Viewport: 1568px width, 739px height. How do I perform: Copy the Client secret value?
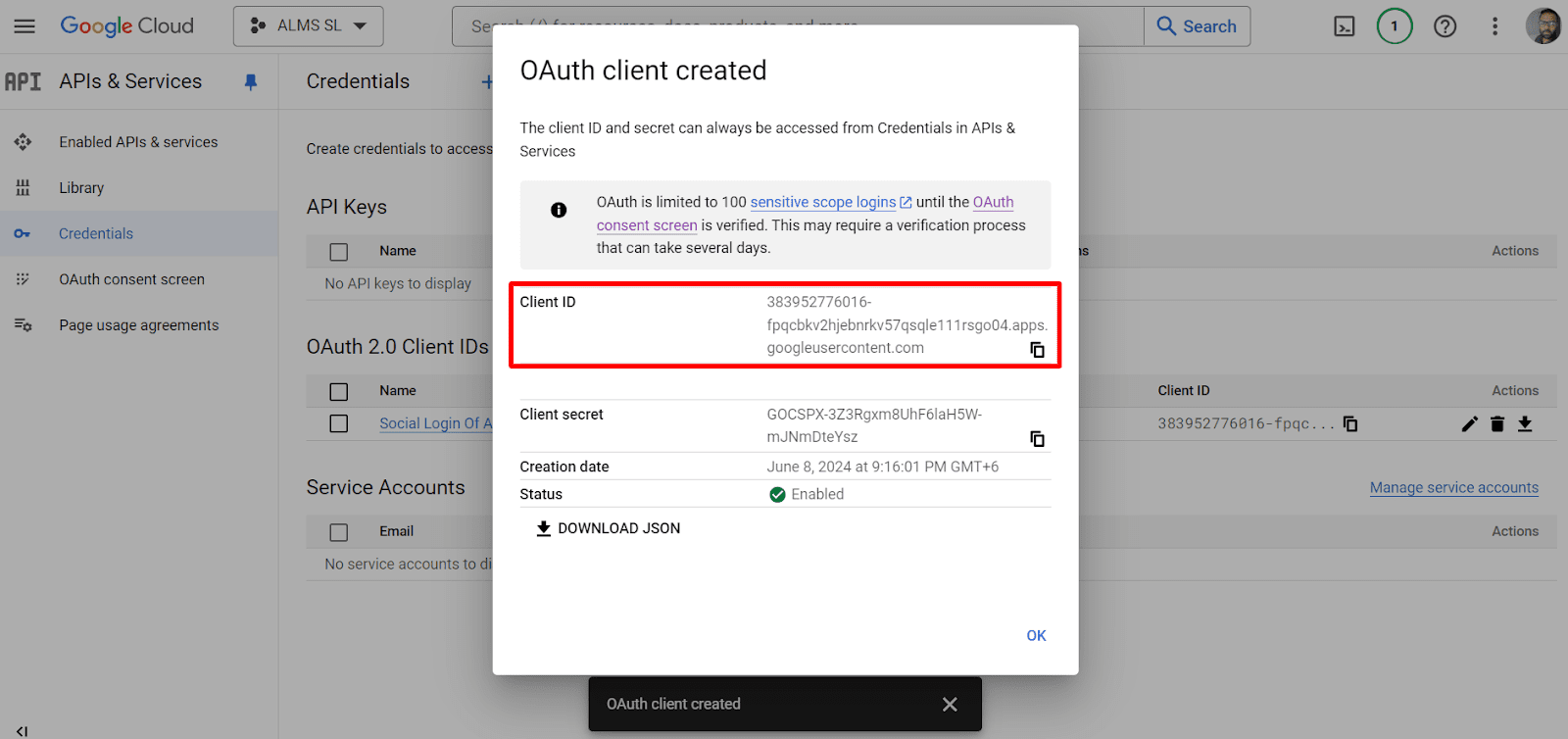click(1037, 438)
